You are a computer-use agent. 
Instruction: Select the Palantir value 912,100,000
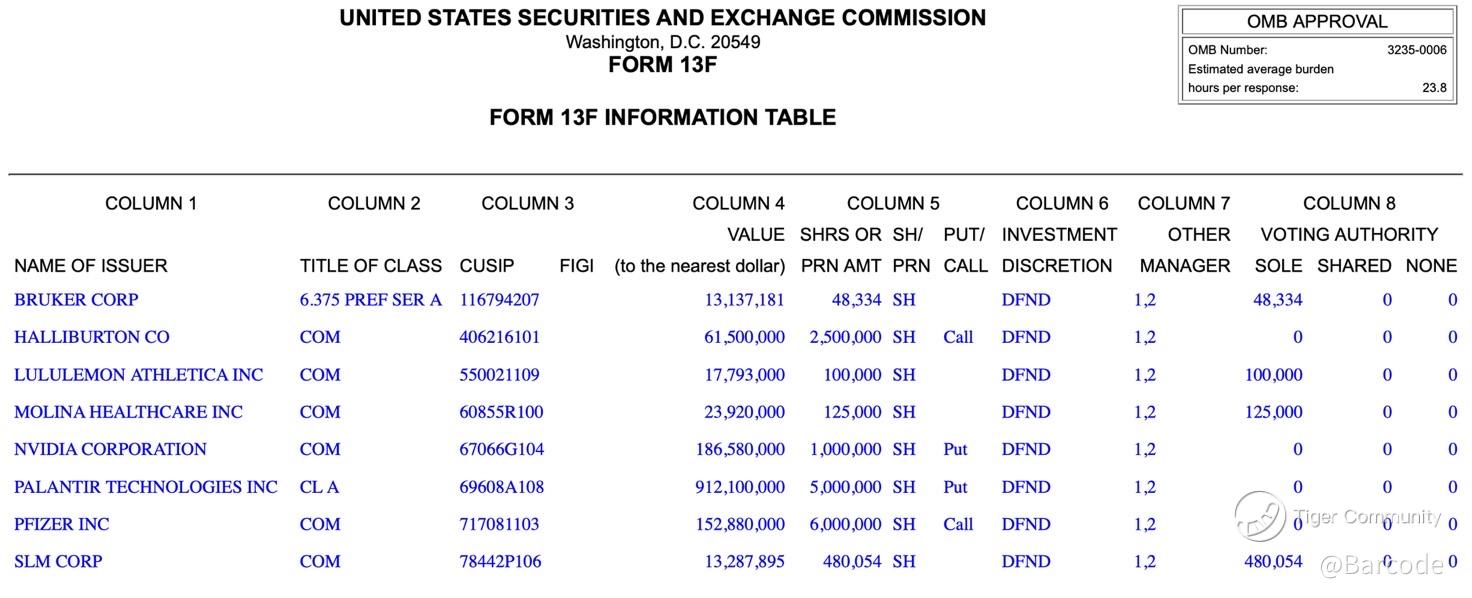click(740, 487)
